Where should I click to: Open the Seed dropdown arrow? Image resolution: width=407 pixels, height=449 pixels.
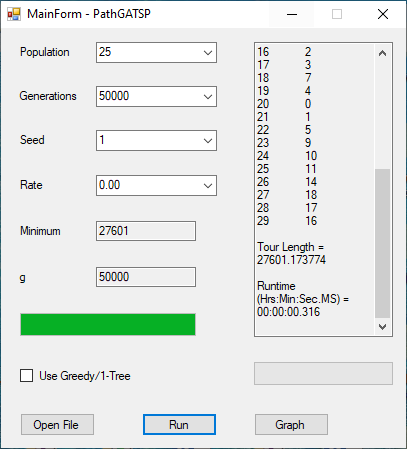point(208,141)
